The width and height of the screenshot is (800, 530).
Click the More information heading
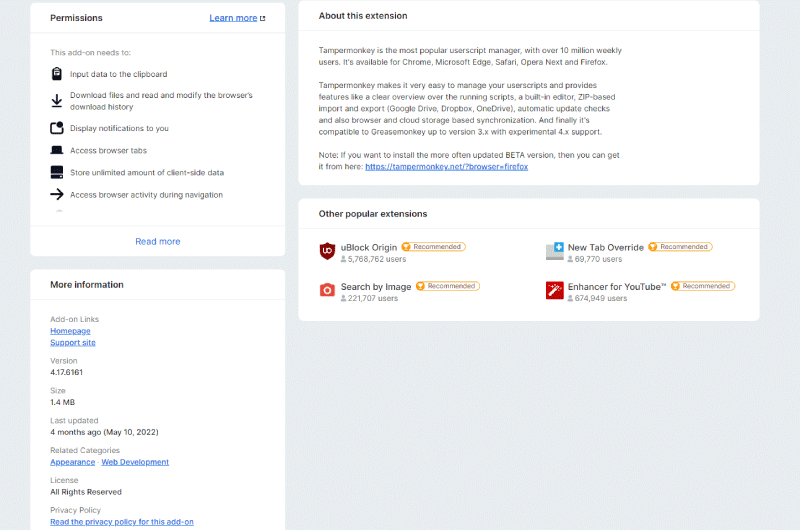pyautogui.click(x=87, y=285)
